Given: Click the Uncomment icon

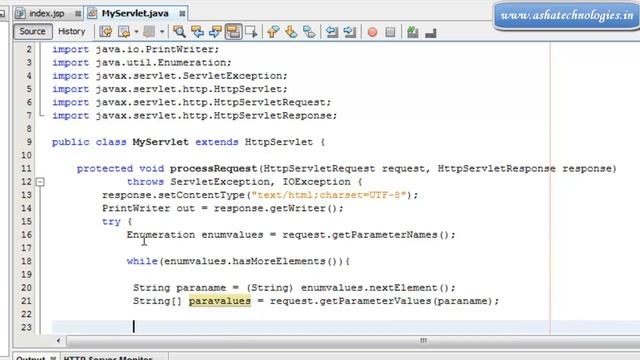Looking at the screenshot, I should (431, 32).
